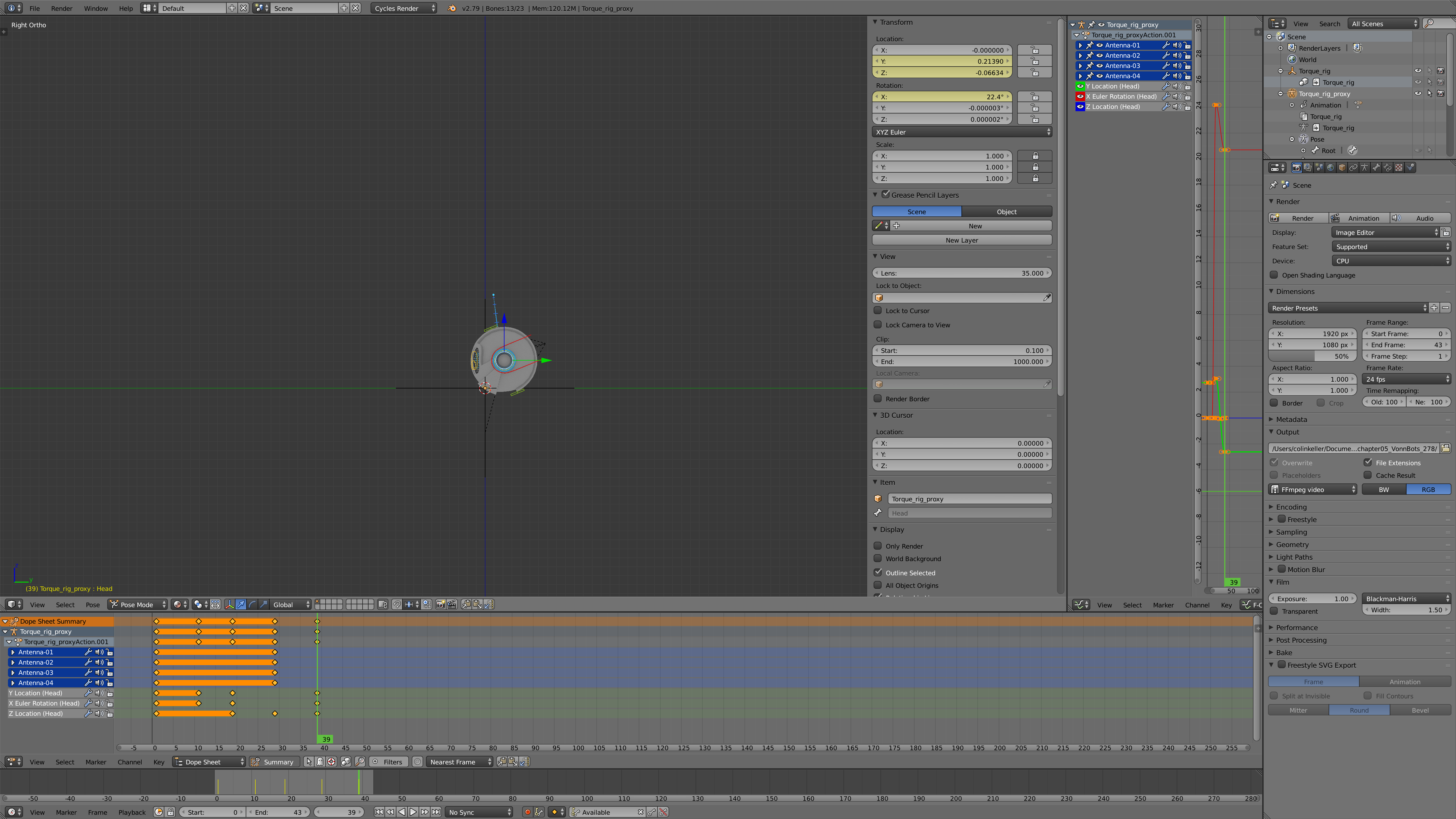Screen dimensions: 1456x819
Task: Select the rotate manipulator icon
Action: (x=252, y=604)
